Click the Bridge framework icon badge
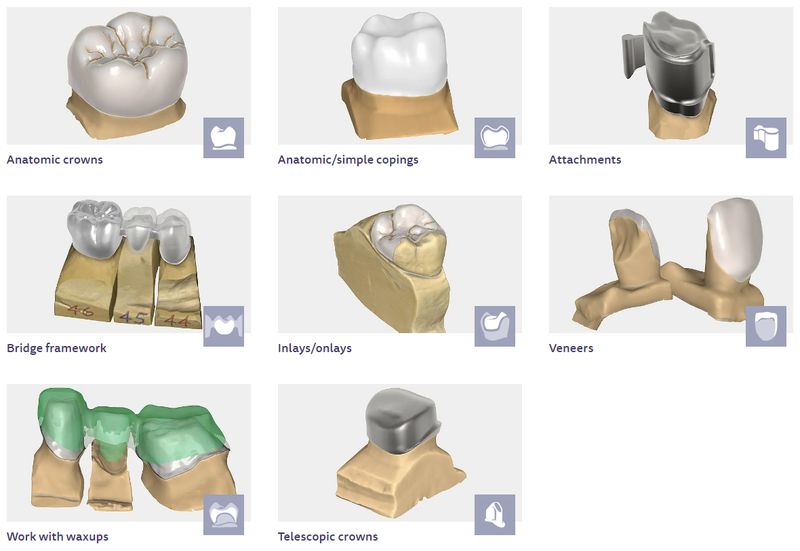 (223, 327)
